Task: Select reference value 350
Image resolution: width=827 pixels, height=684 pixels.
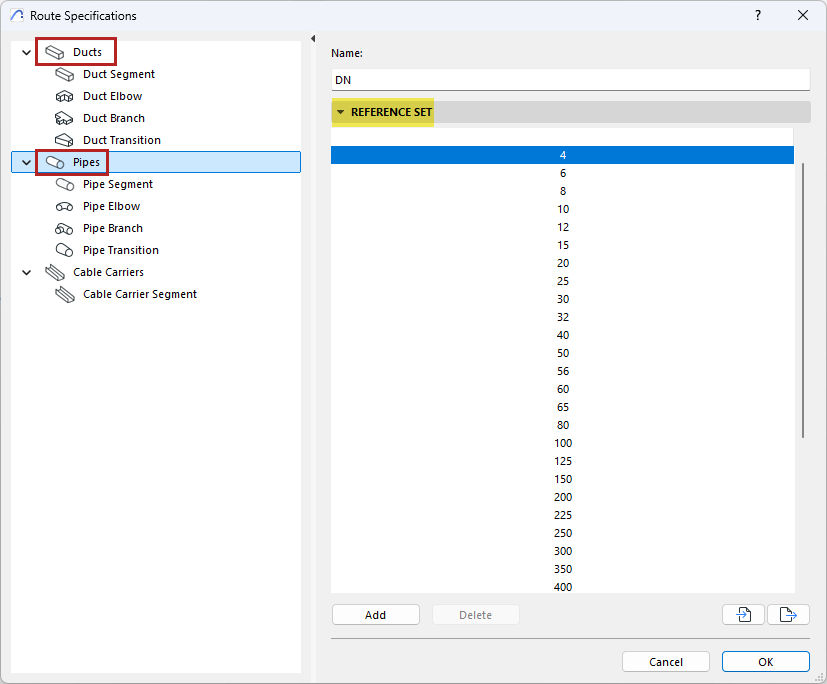Action: tap(562, 569)
